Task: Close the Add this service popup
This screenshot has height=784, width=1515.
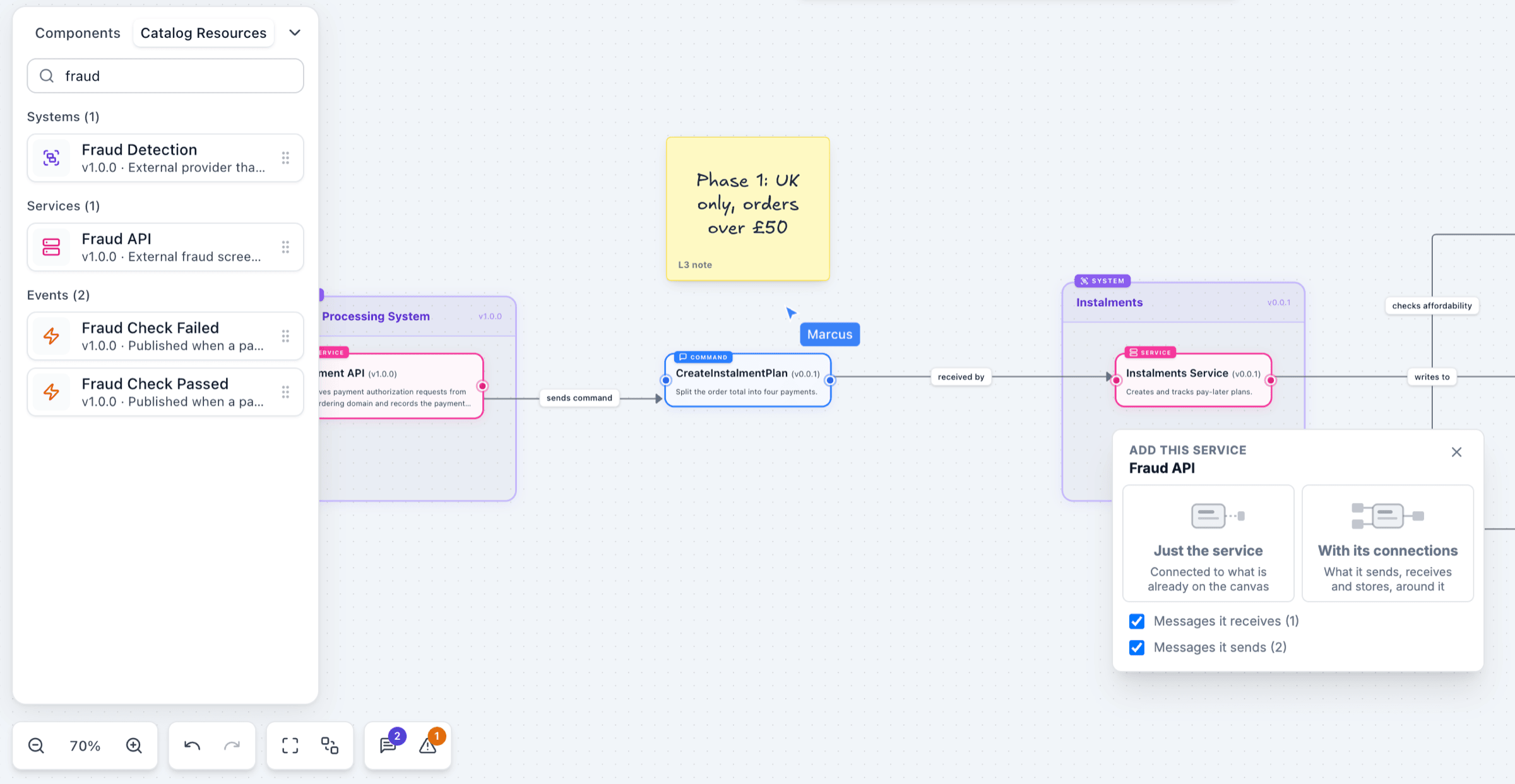Action: 1456,452
